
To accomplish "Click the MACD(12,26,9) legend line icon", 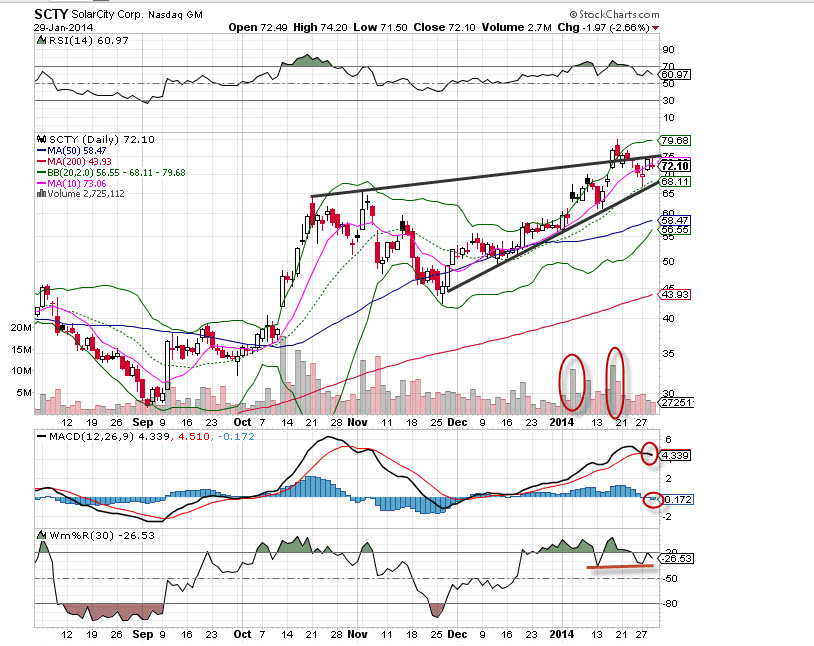I will [39, 437].
